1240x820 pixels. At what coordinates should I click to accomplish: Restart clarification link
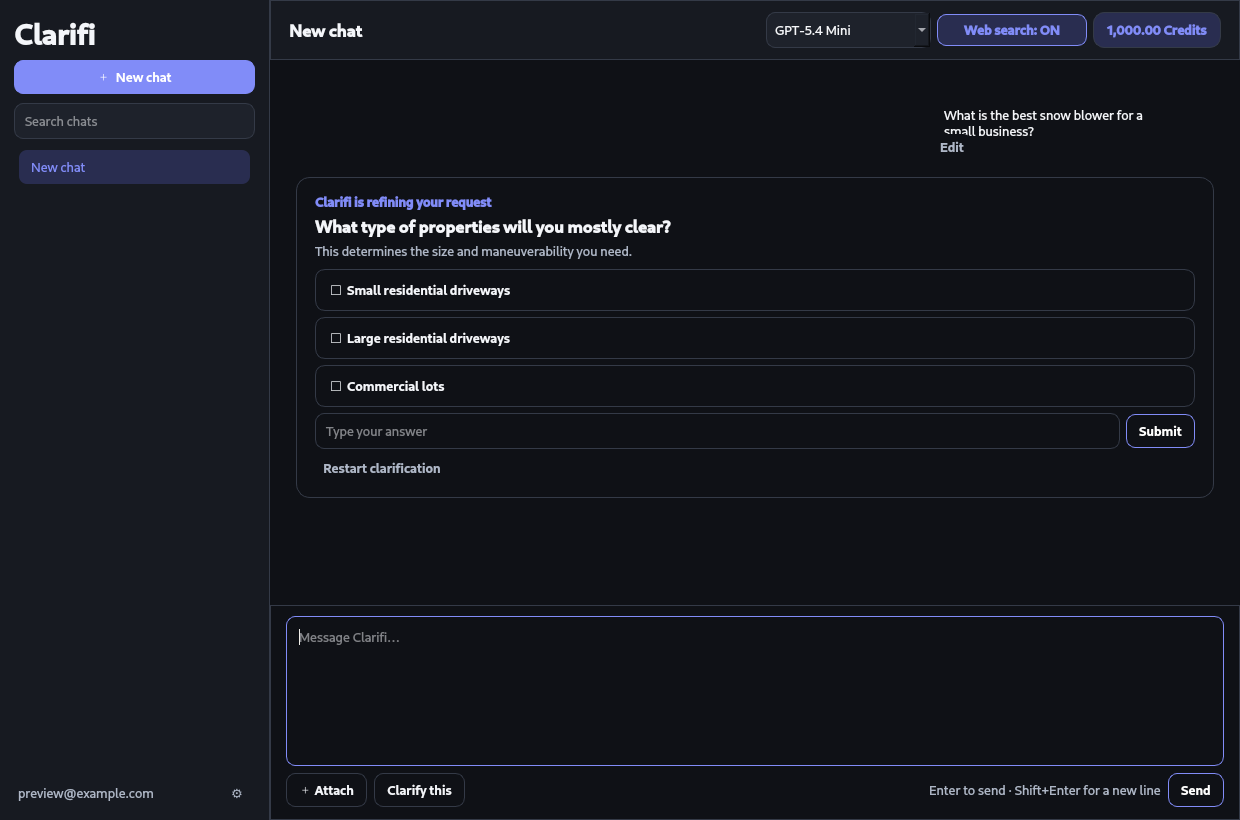[381, 468]
